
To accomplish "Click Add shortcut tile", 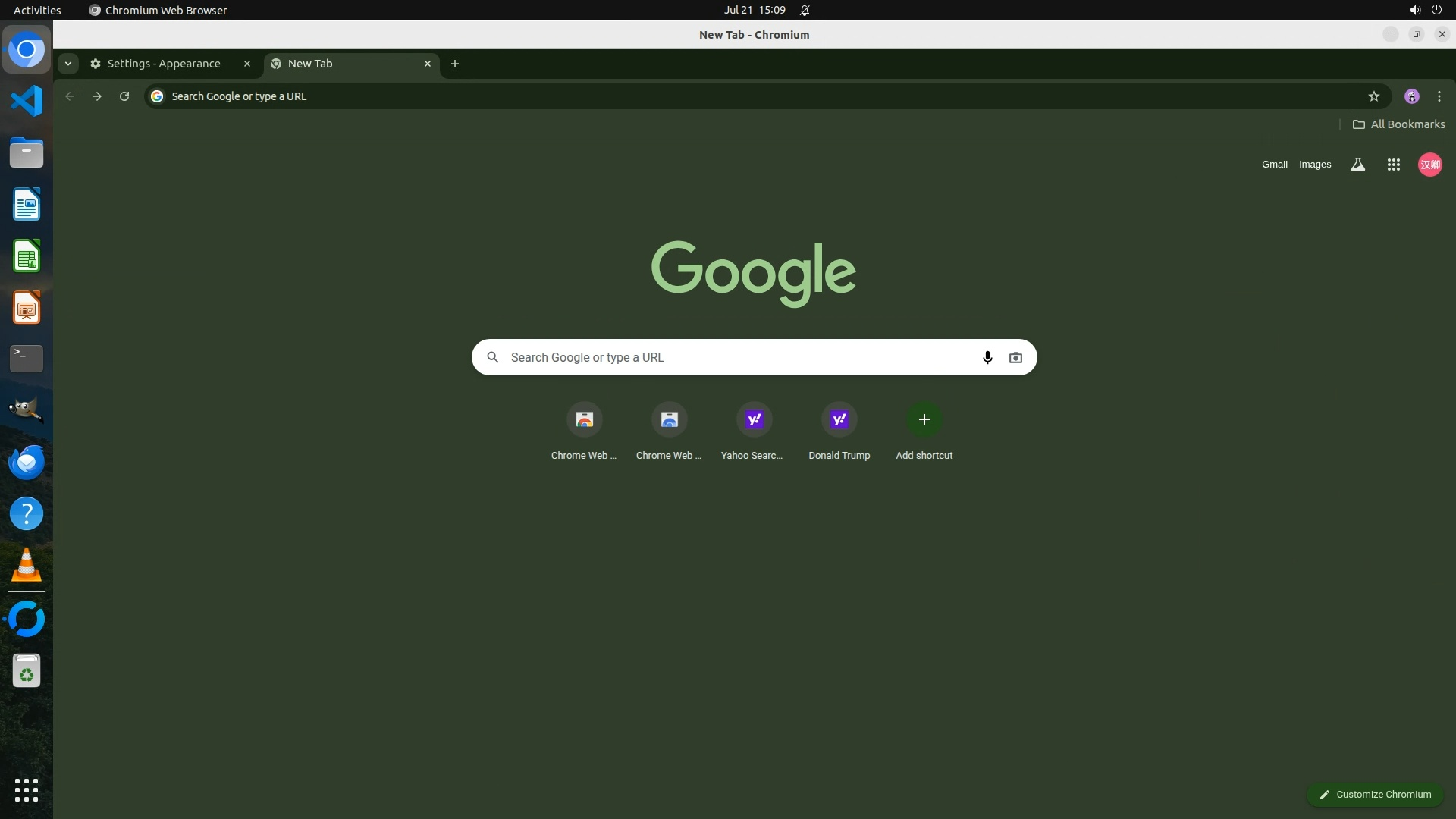I will click(x=924, y=419).
